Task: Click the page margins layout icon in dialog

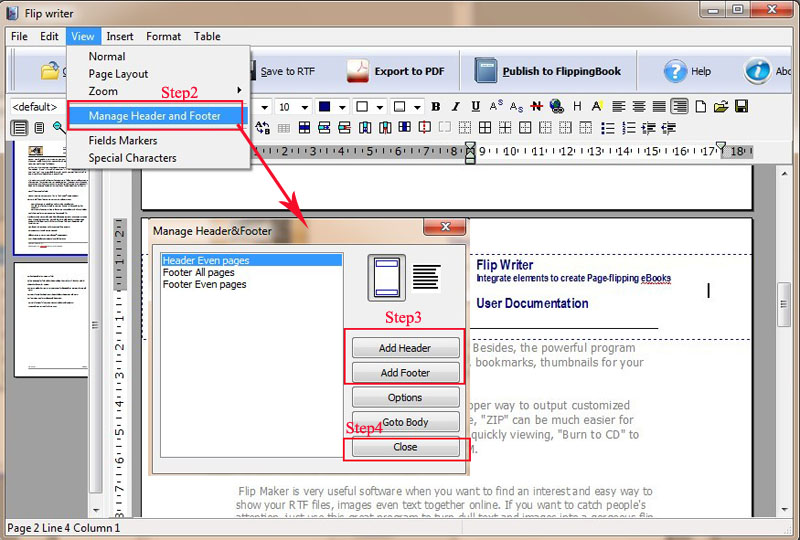Action: tap(387, 278)
